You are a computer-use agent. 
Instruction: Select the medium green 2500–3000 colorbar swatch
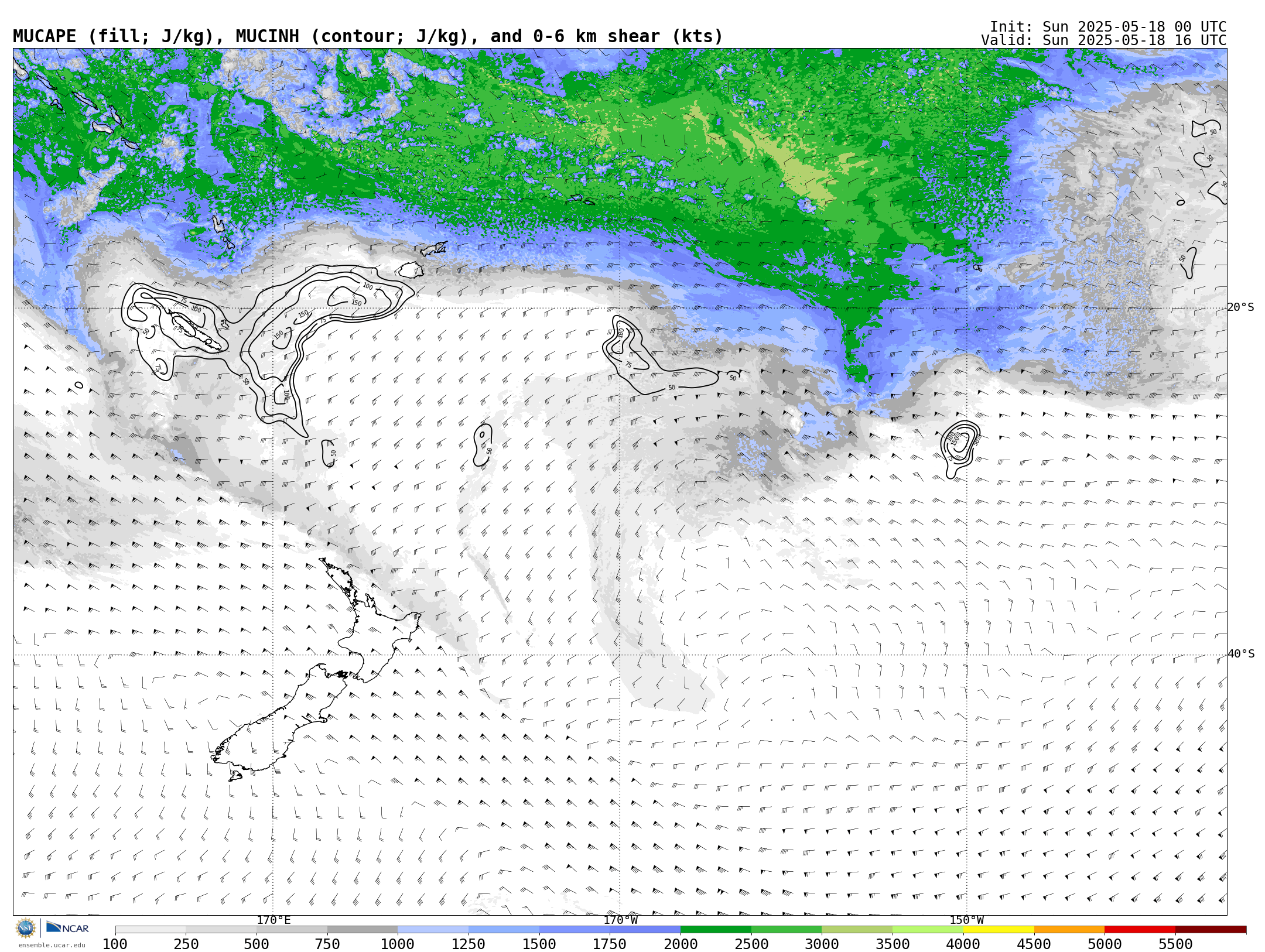787,930
